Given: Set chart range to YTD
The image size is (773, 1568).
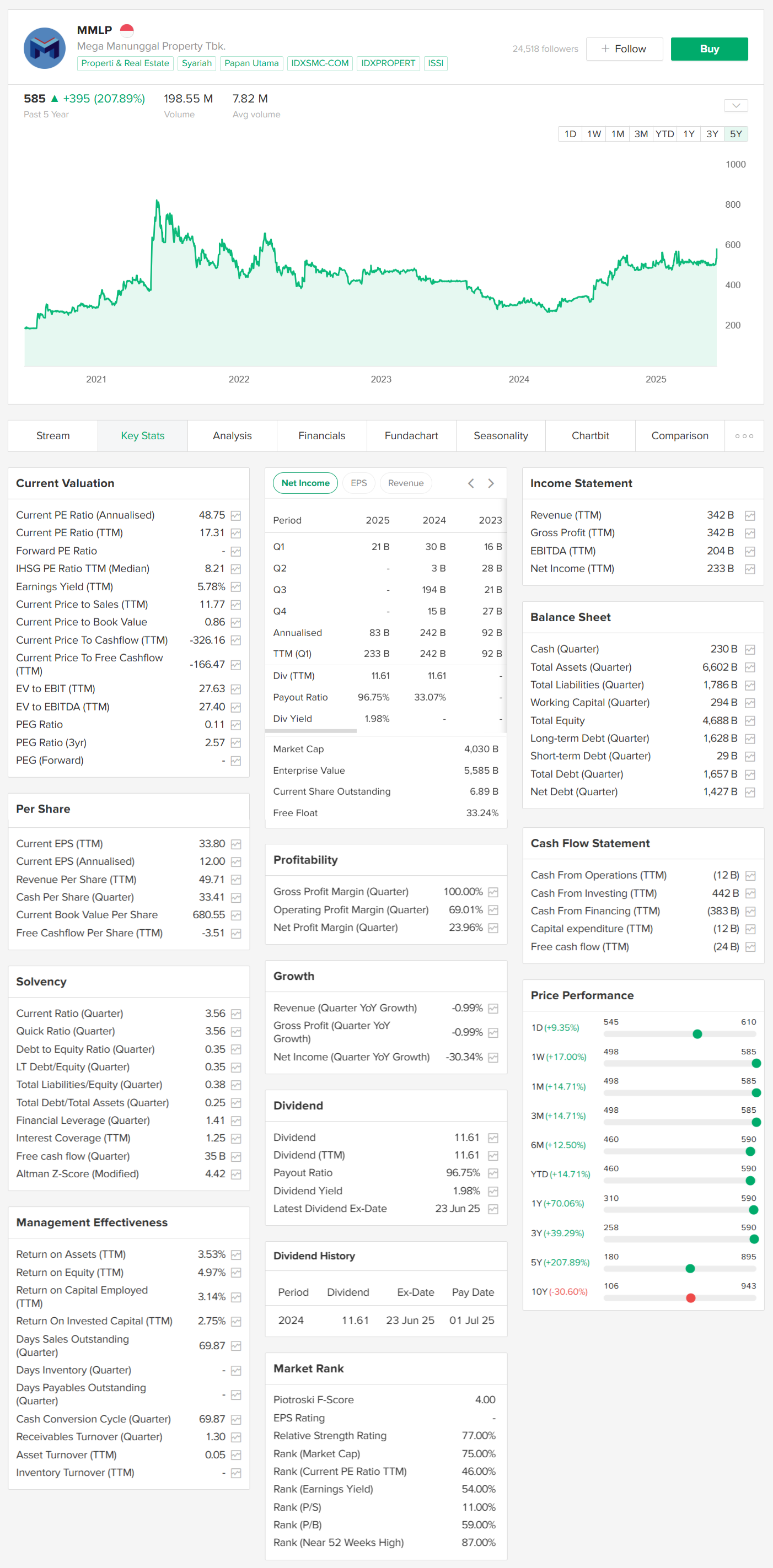Looking at the screenshot, I should point(664,134).
